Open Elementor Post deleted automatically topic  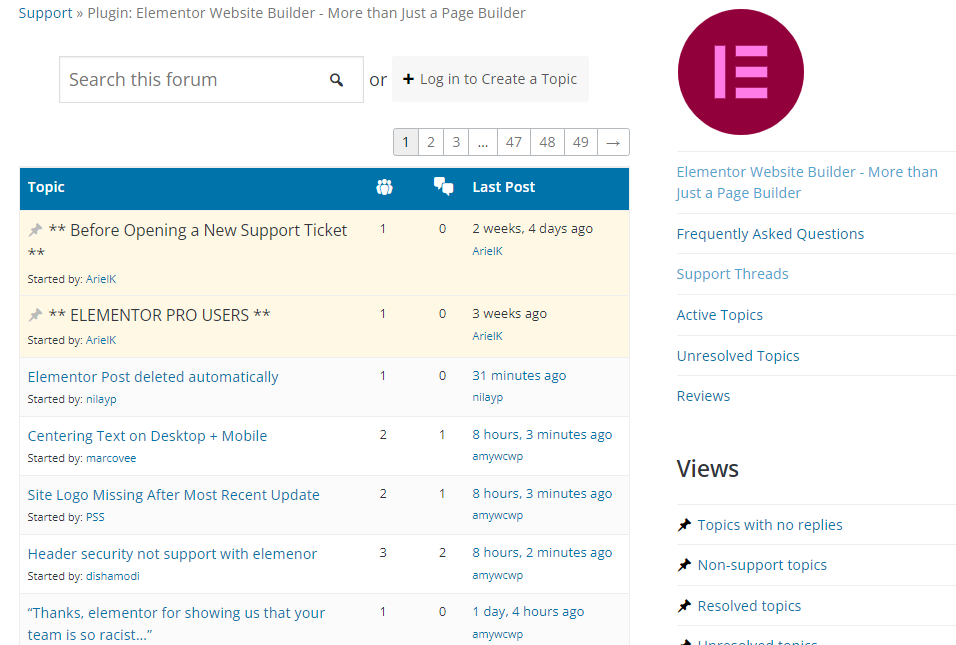[x=153, y=377]
